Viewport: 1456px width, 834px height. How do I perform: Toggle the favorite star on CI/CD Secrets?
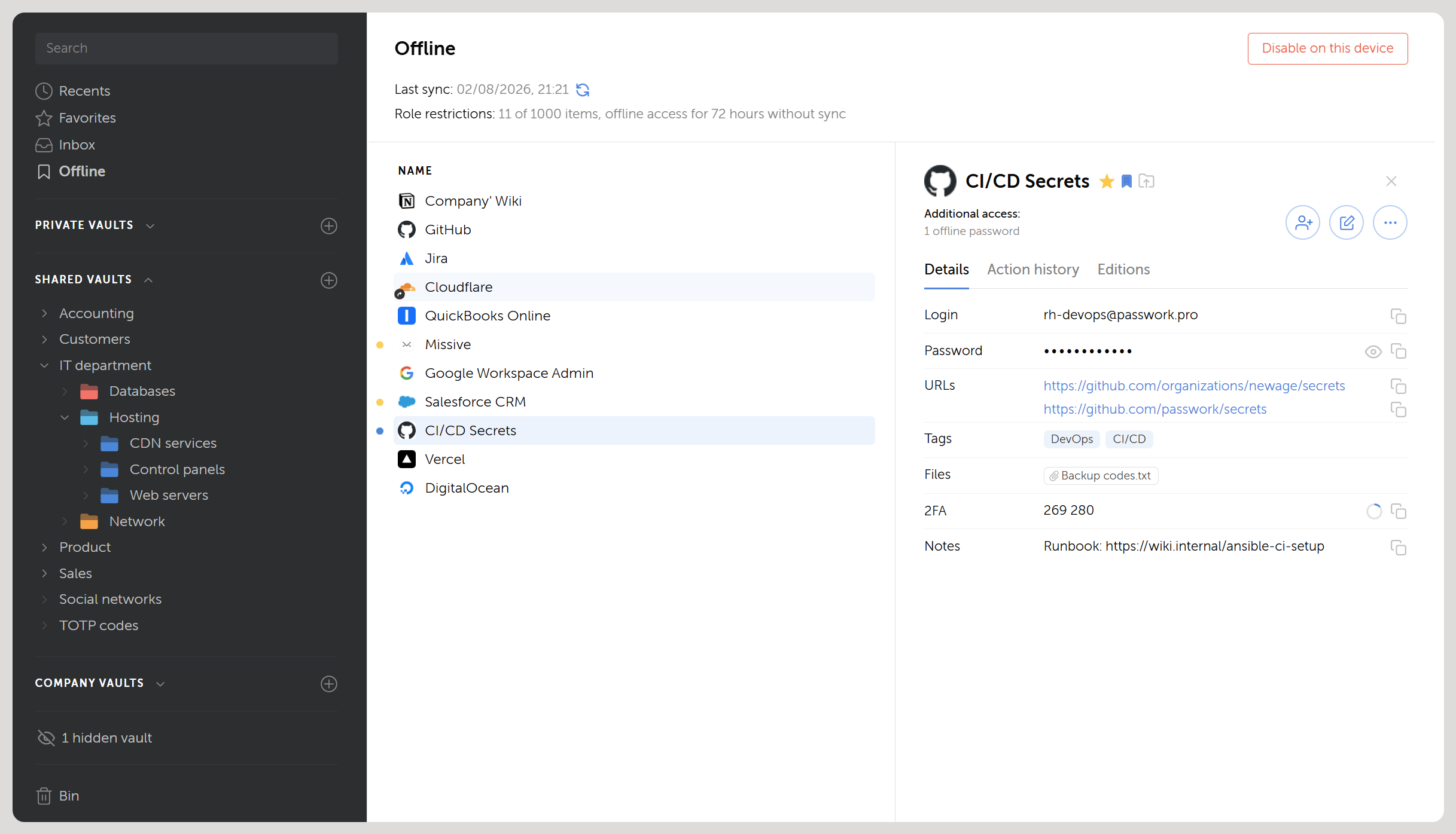tap(1107, 181)
